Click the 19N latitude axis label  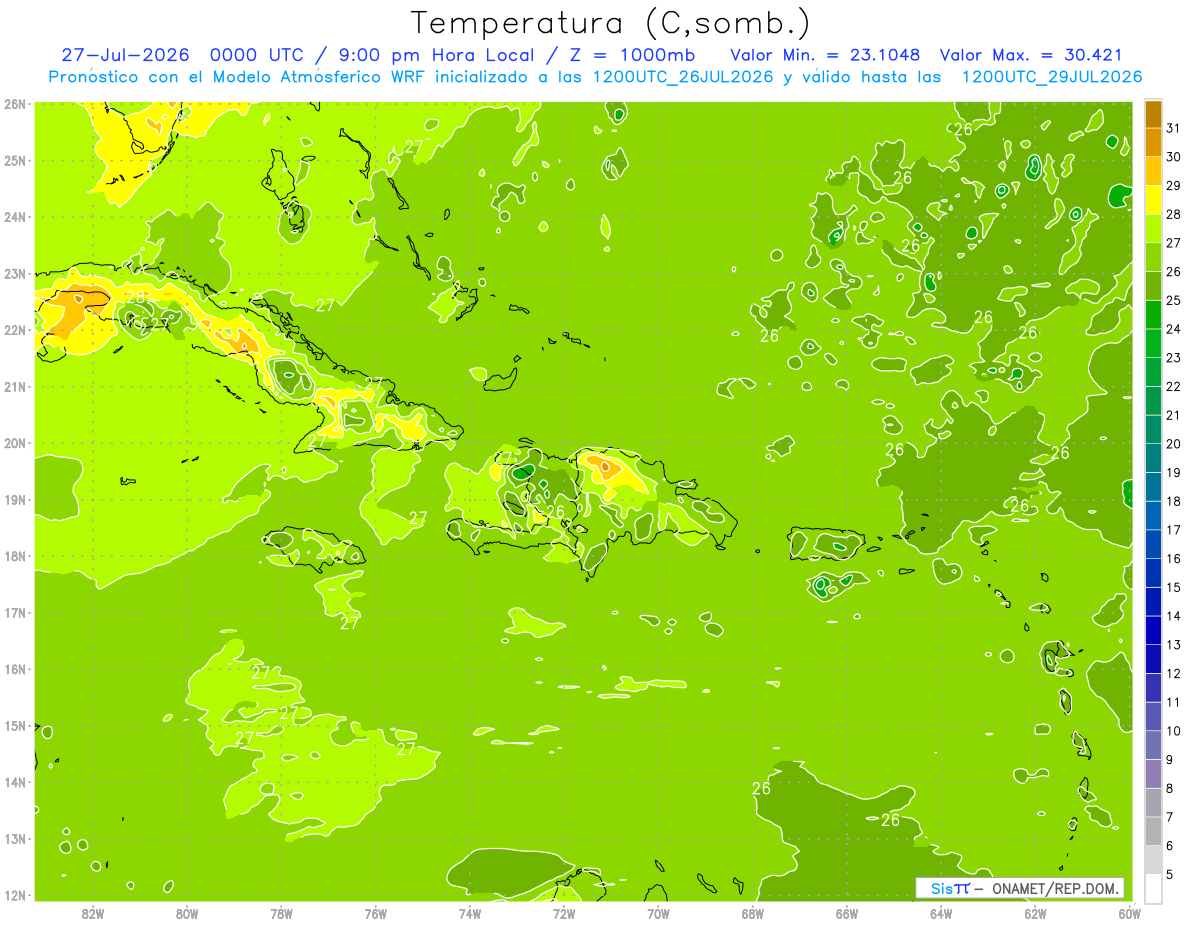click(x=15, y=499)
